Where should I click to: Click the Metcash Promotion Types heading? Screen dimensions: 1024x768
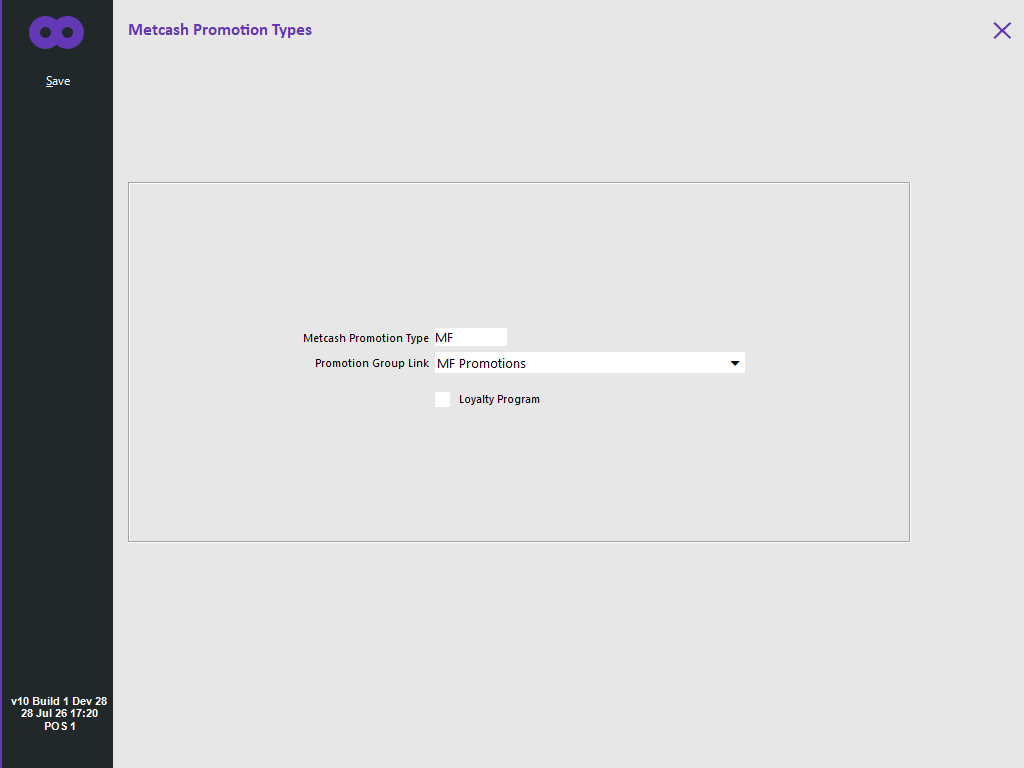pos(220,30)
